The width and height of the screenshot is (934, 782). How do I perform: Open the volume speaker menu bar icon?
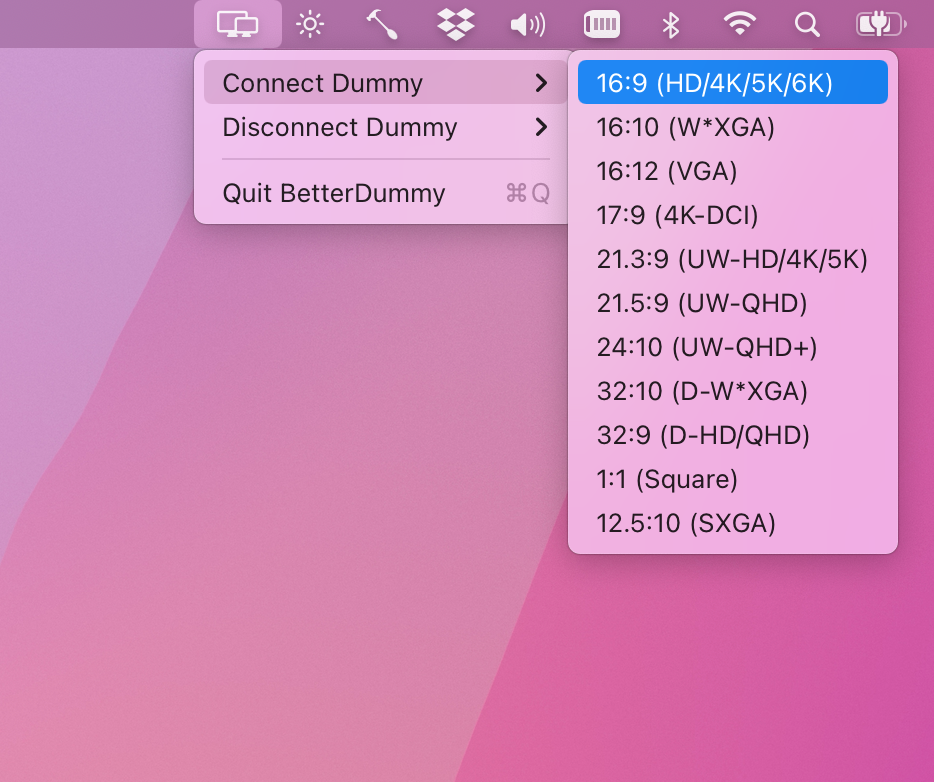click(x=528, y=25)
